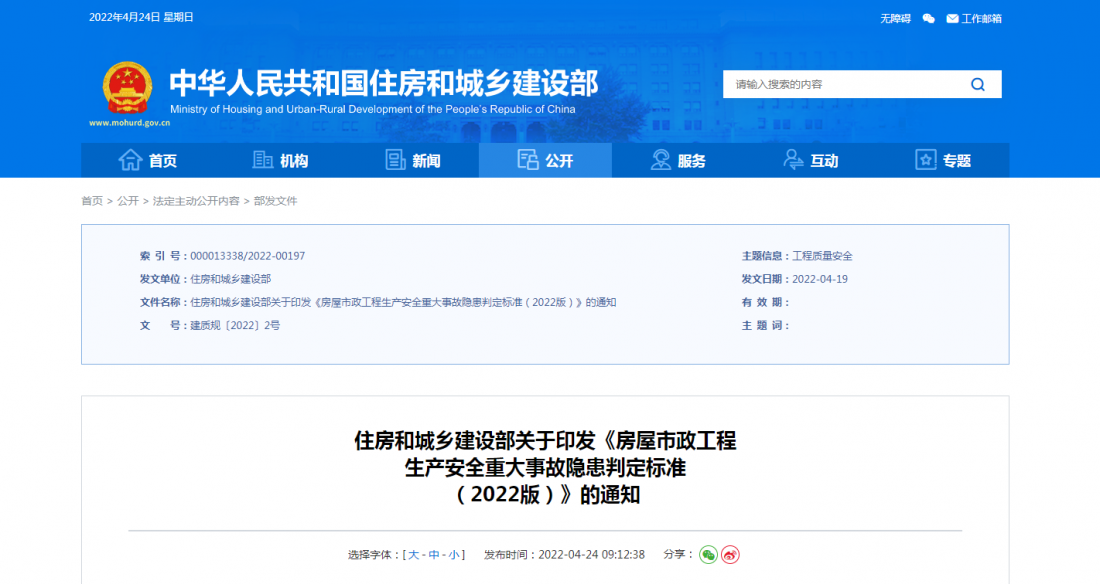Viewport: 1100px width, 584px height.
Task: Set font size to 小
Action: pyautogui.click(x=454, y=555)
